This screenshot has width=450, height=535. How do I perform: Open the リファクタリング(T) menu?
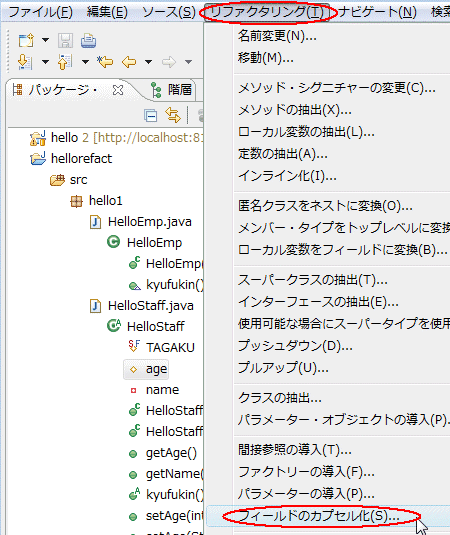click(x=267, y=12)
